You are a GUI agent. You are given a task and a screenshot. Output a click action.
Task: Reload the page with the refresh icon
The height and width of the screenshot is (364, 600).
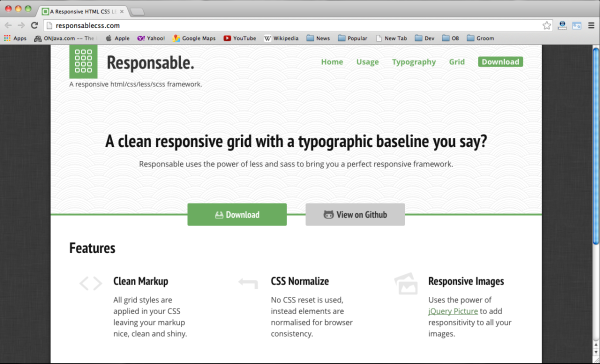[x=34, y=25]
